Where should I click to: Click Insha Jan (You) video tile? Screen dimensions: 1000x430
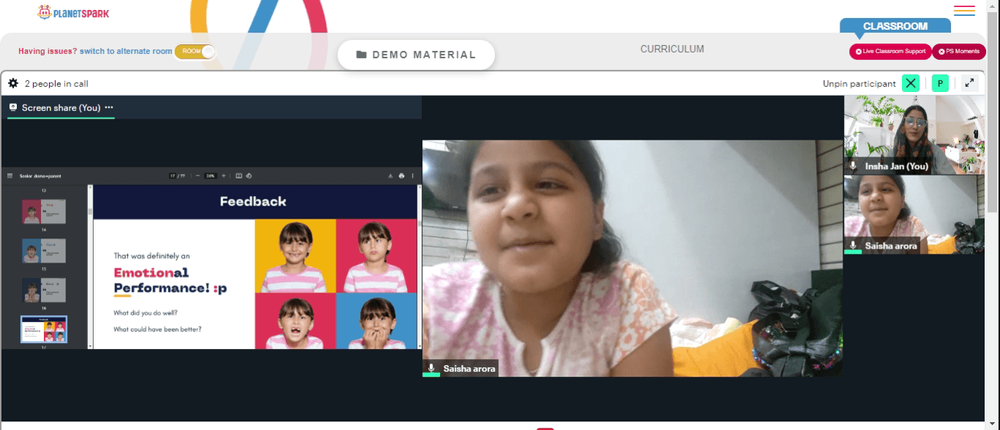coord(914,135)
